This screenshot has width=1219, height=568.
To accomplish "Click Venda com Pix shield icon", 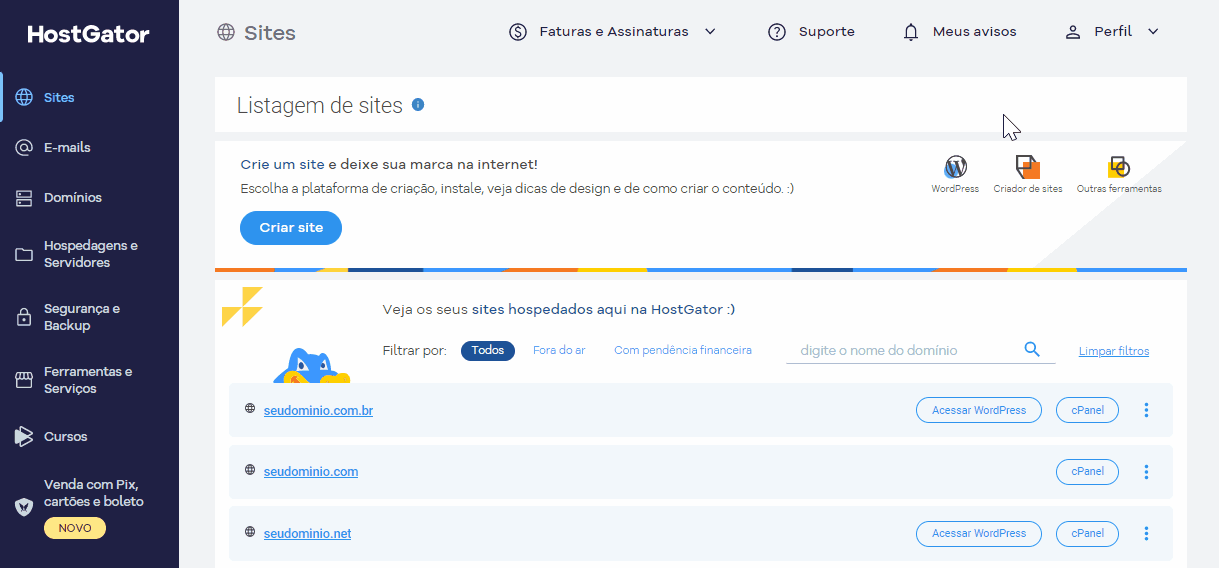I will 24,506.
